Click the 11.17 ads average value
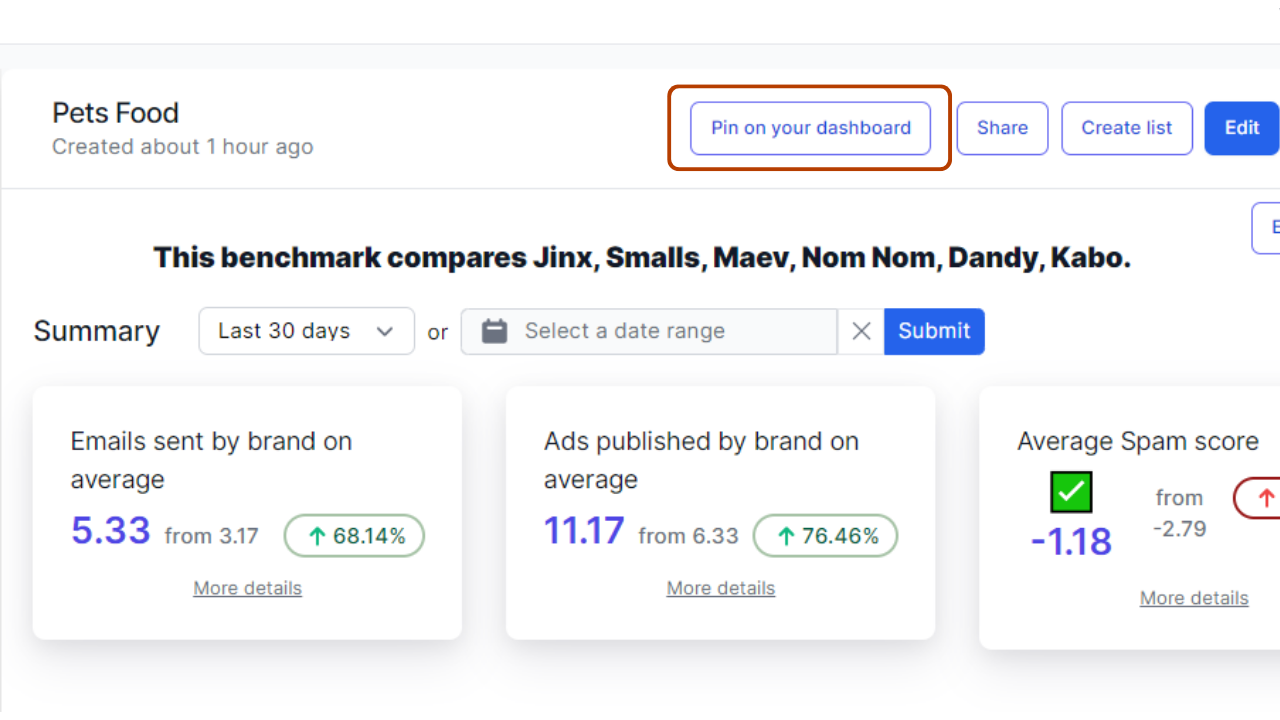The height and width of the screenshot is (720, 1280). click(x=584, y=531)
